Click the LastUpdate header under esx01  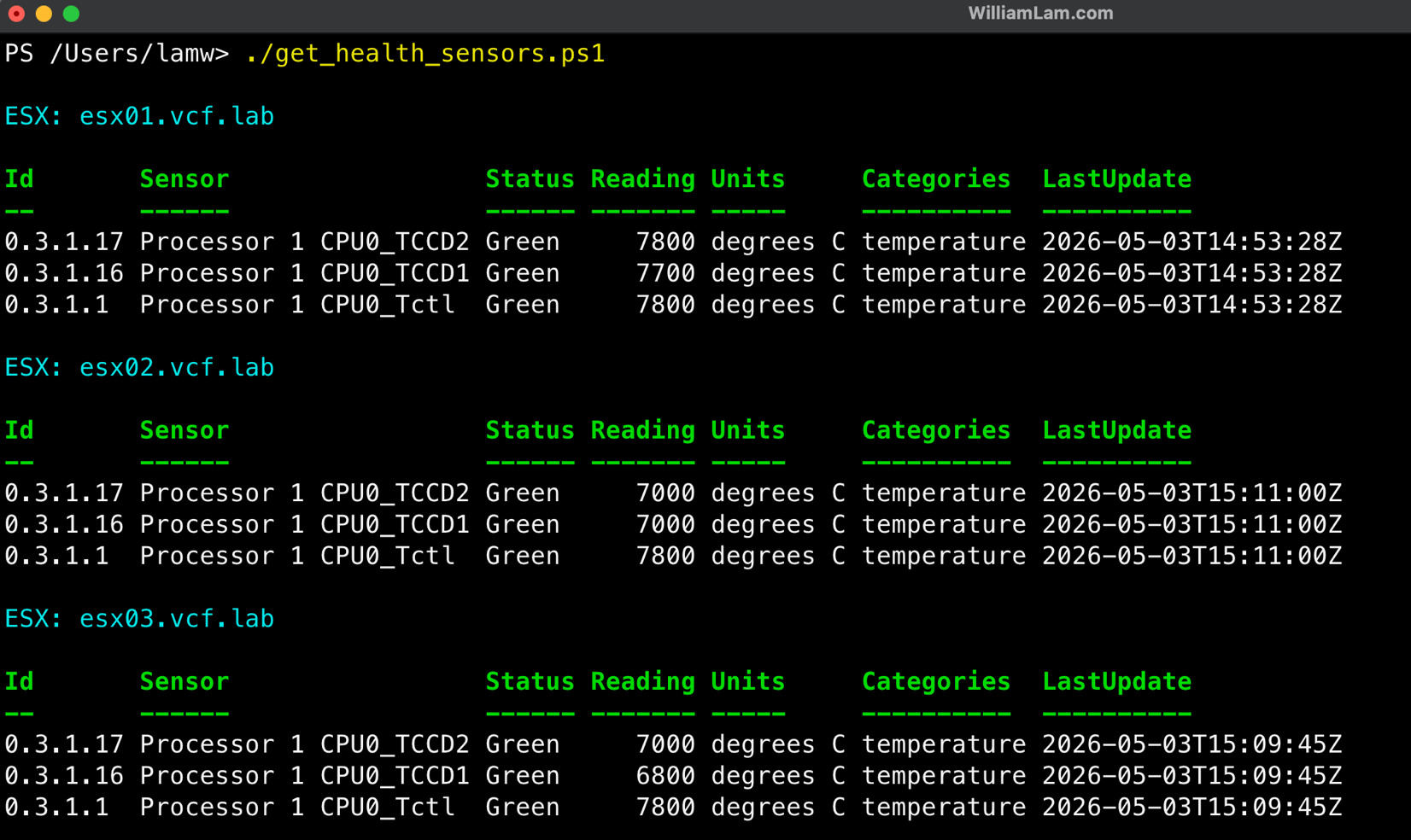tap(1116, 179)
